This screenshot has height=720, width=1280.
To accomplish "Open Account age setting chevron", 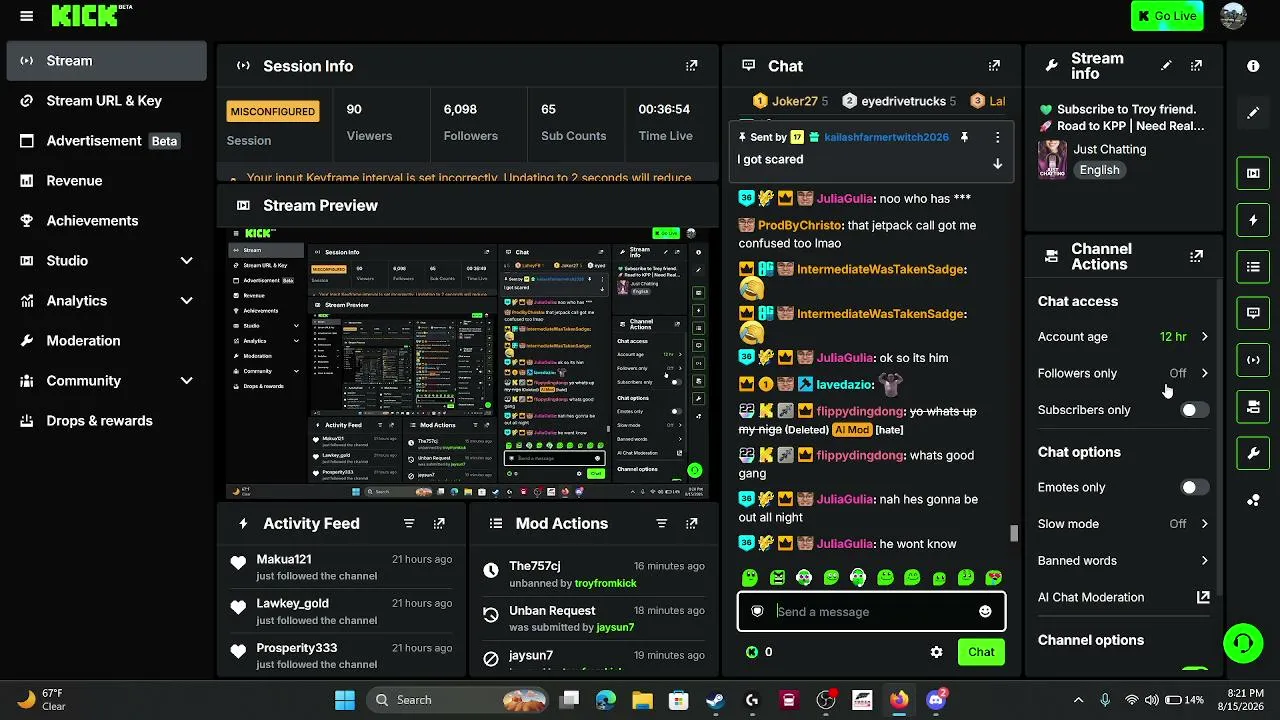I will pos(1204,337).
